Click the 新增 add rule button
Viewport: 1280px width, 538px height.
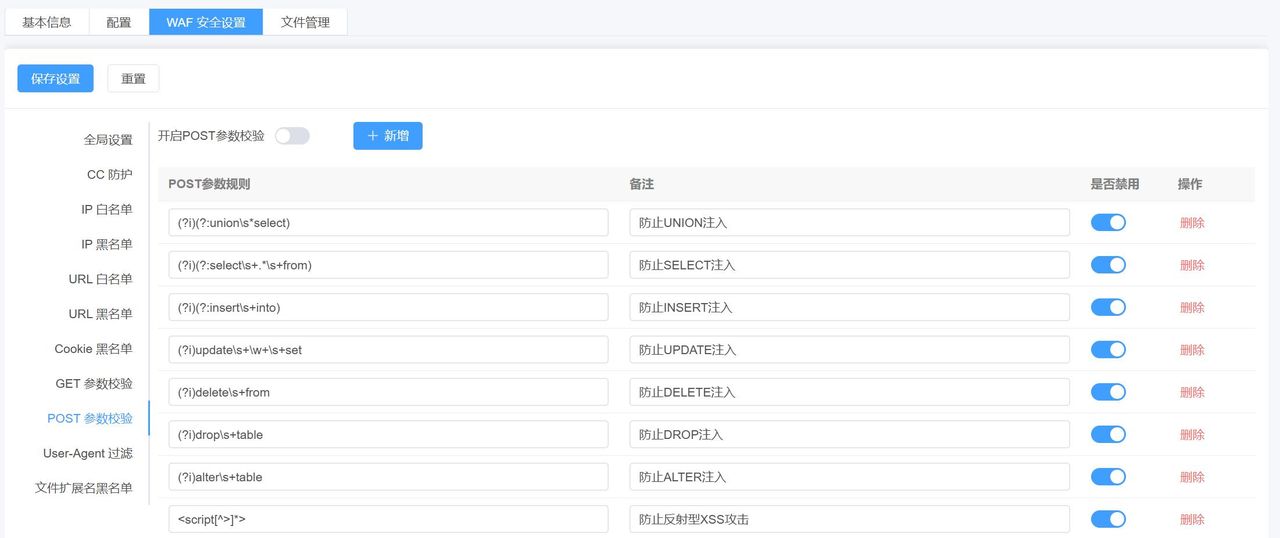click(387, 136)
